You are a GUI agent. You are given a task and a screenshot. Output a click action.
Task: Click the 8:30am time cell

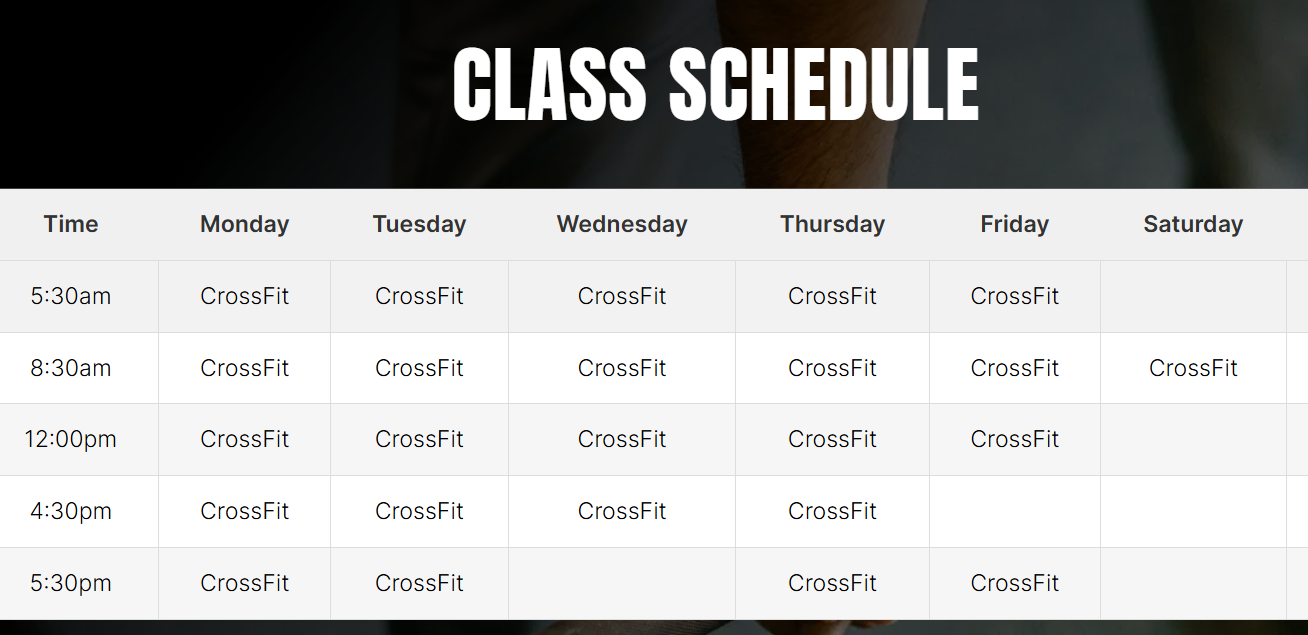71,368
